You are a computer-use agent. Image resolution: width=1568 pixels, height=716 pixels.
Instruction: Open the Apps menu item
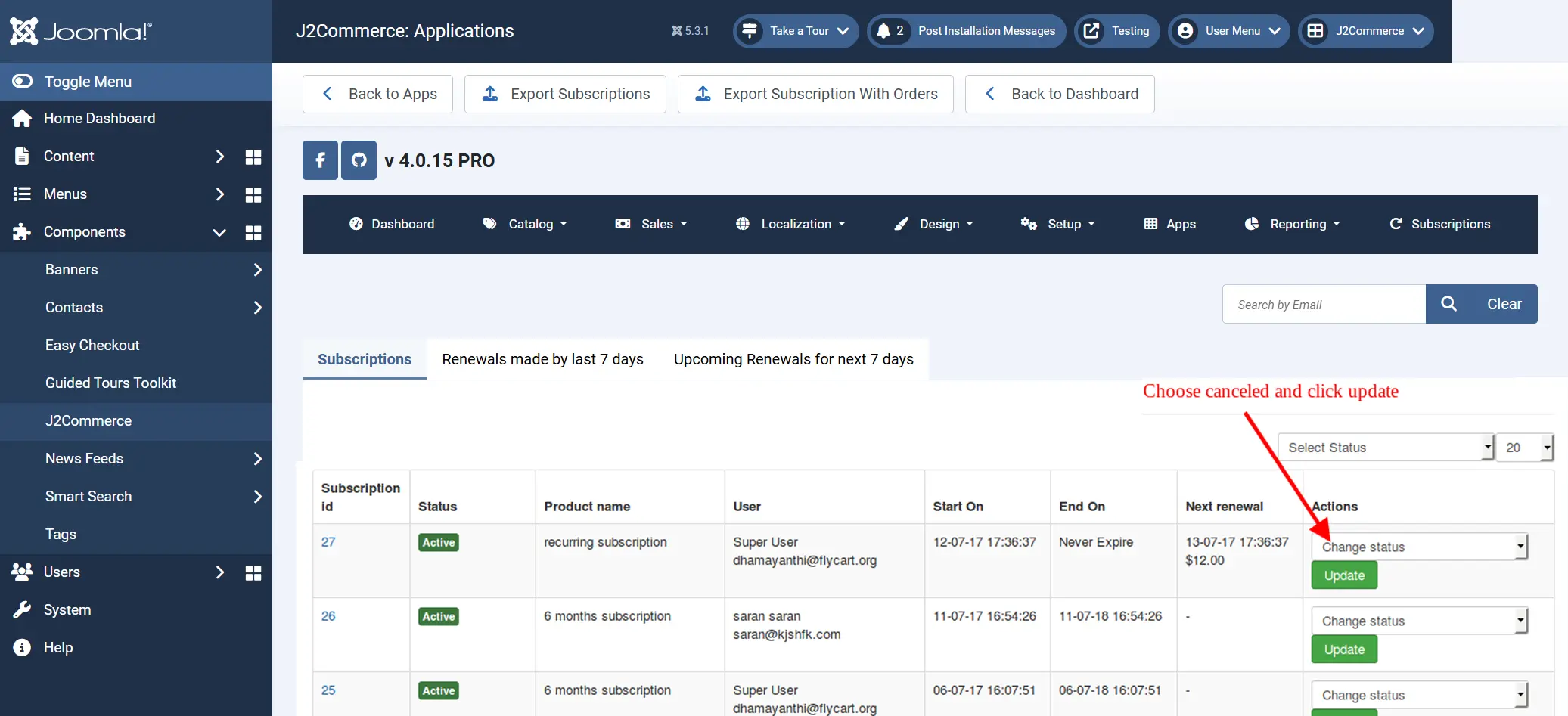[x=1170, y=224]
